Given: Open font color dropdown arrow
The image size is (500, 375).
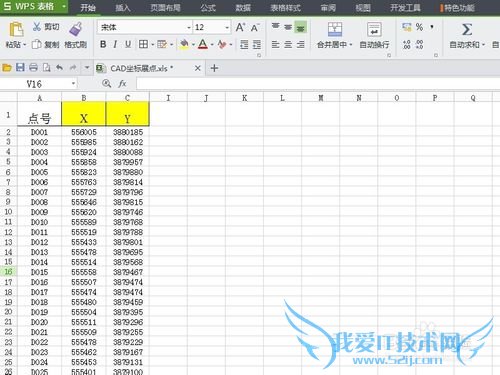Looking at the screenshot, I should pyautogui.click(x=212, y=44).
